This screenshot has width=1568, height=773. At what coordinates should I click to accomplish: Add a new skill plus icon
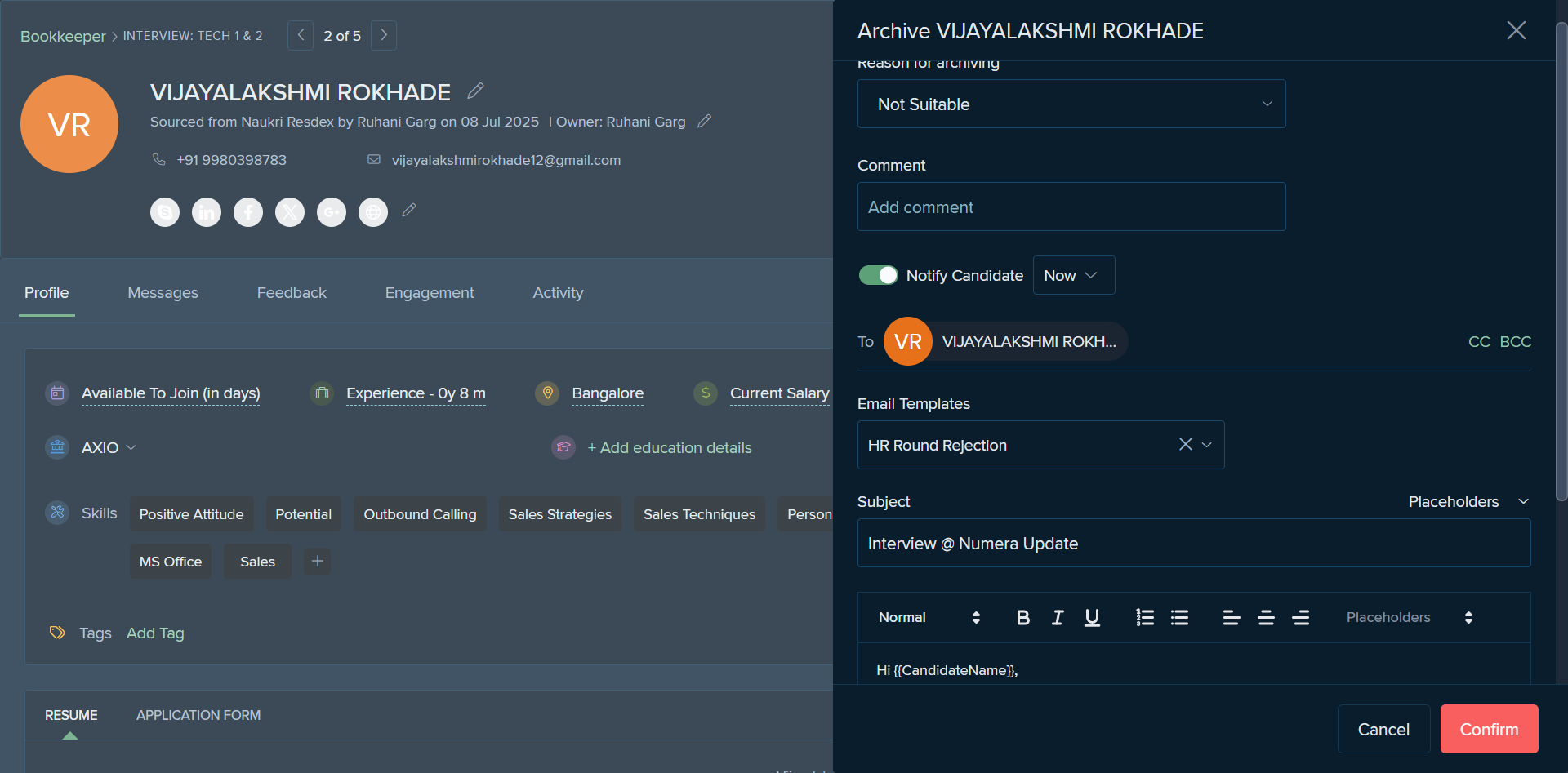pyautogui.click(x=318, y=561)
